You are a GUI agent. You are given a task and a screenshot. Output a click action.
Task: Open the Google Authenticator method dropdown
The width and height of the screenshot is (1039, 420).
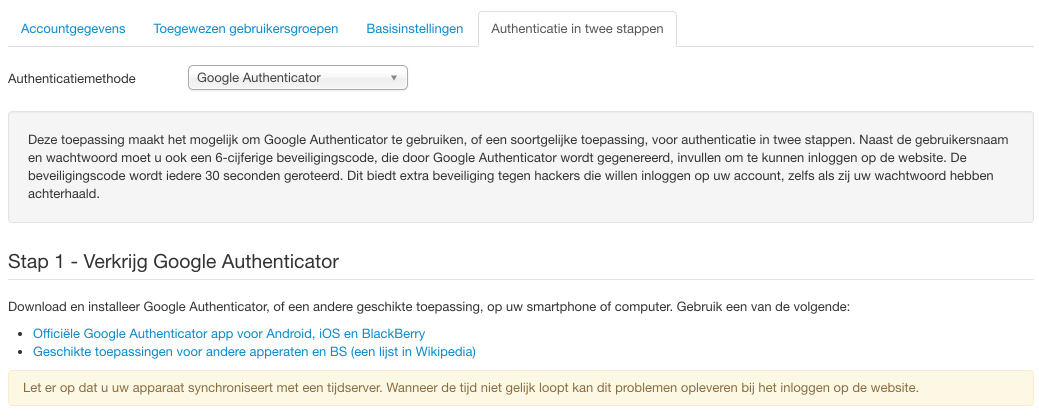coord(290,77)
